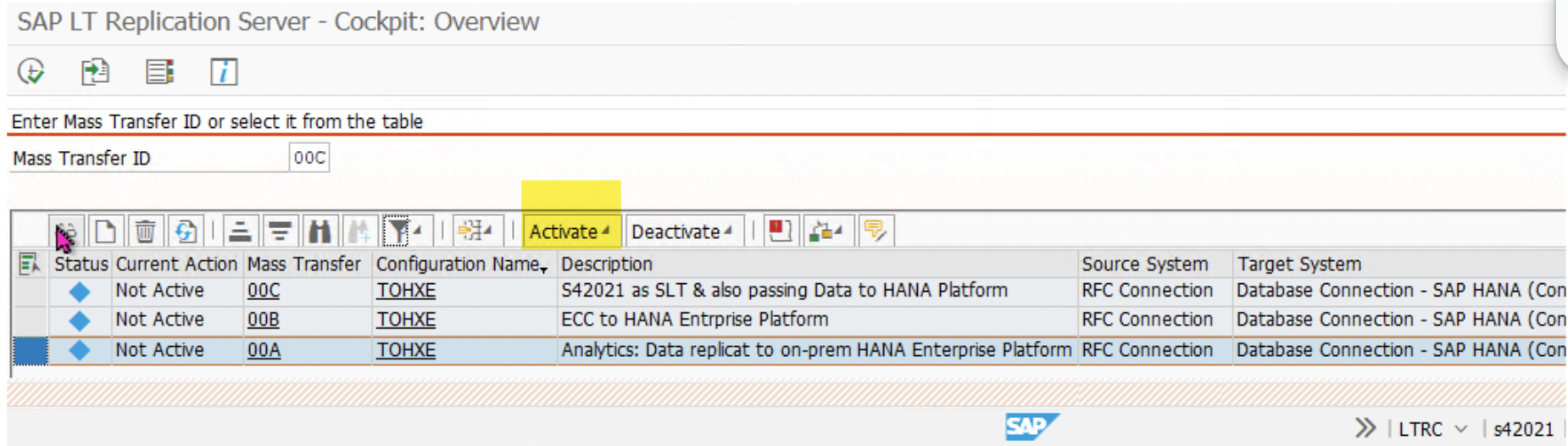Click the Execute clock icon in top toolbar
The image size is (1568, 446).
pos(31,71)
